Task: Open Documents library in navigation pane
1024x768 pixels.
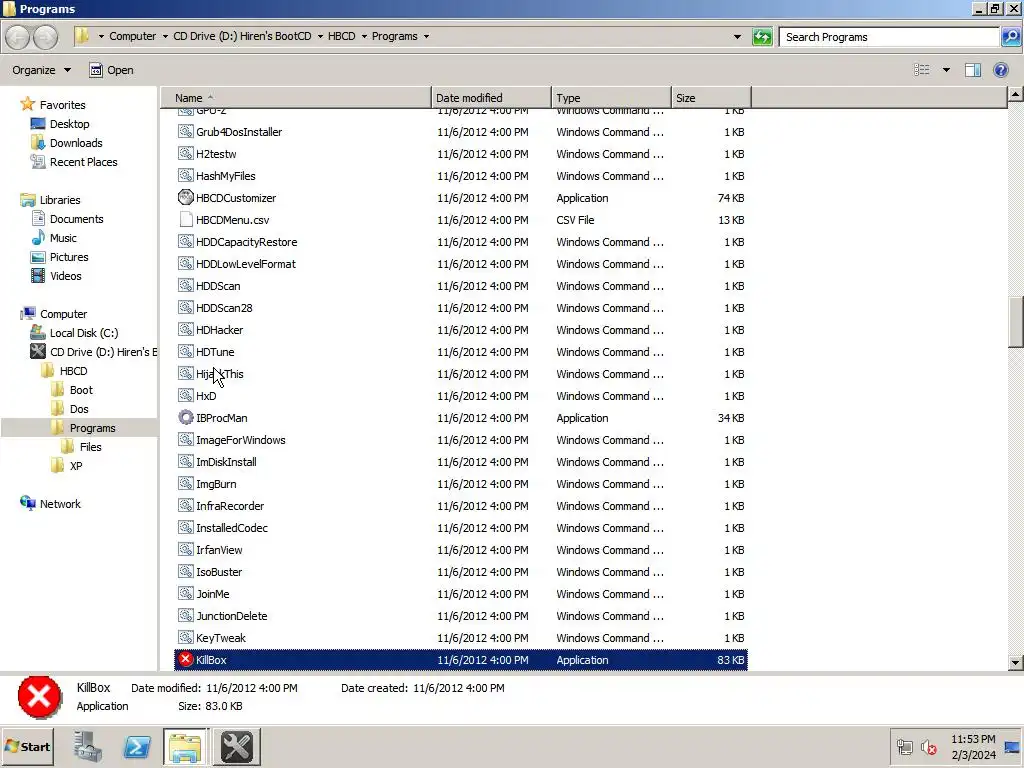Action: (x=76, y=219)
